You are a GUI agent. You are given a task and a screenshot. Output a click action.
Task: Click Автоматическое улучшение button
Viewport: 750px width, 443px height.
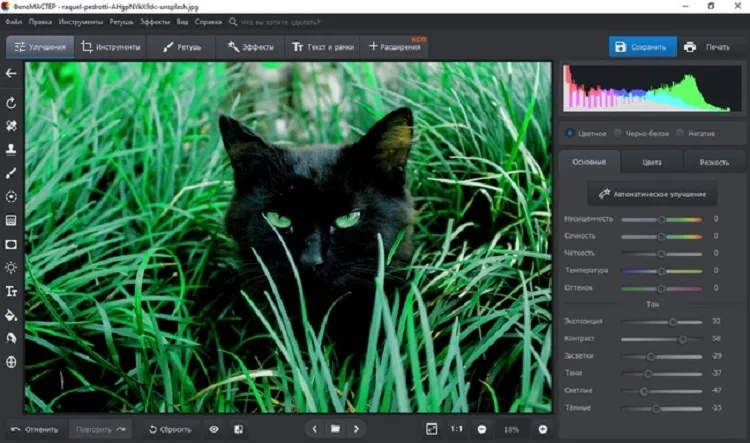click(x=652, y=194)
